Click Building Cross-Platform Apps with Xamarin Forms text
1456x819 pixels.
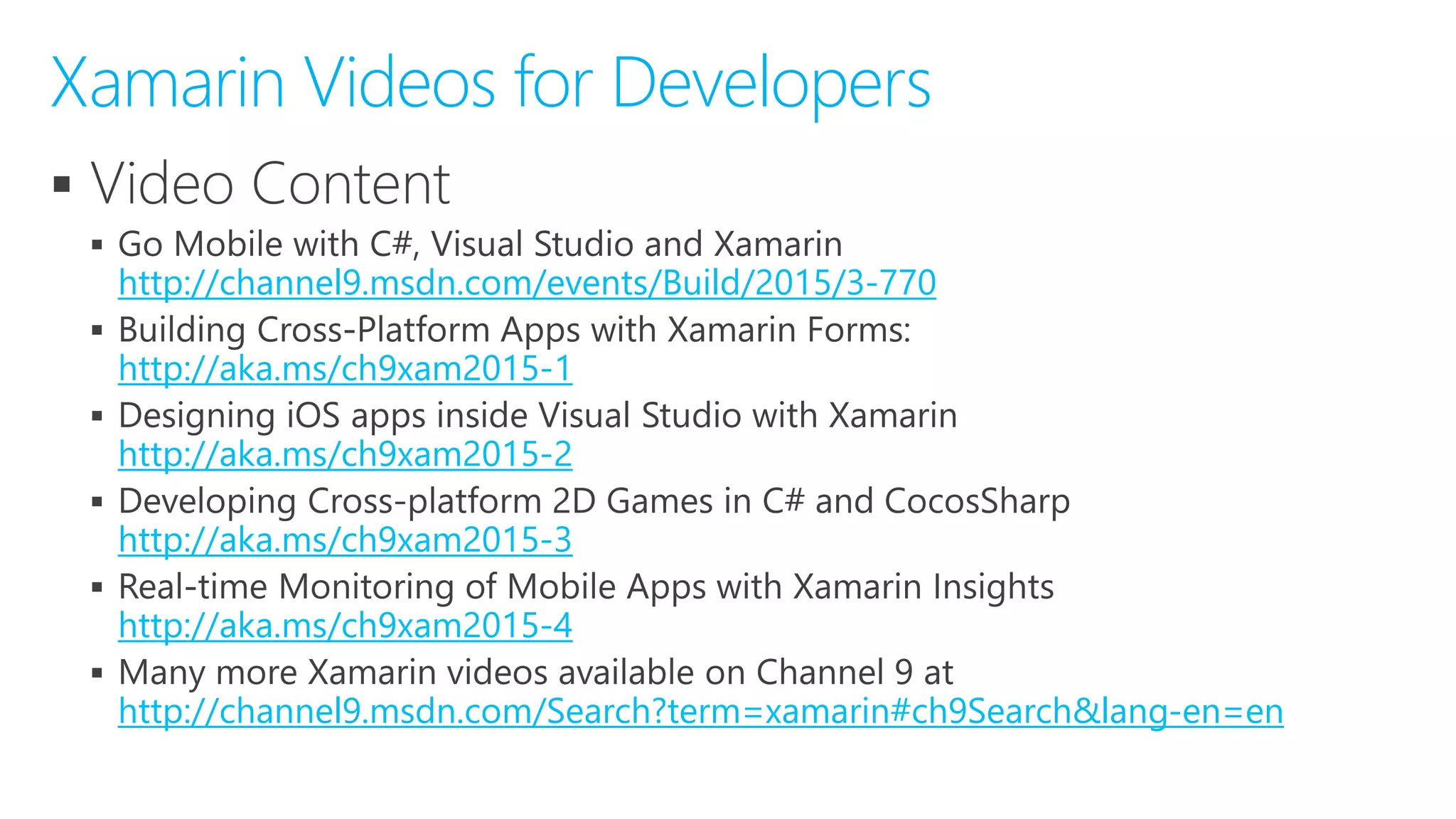click(x=514, y=330)
